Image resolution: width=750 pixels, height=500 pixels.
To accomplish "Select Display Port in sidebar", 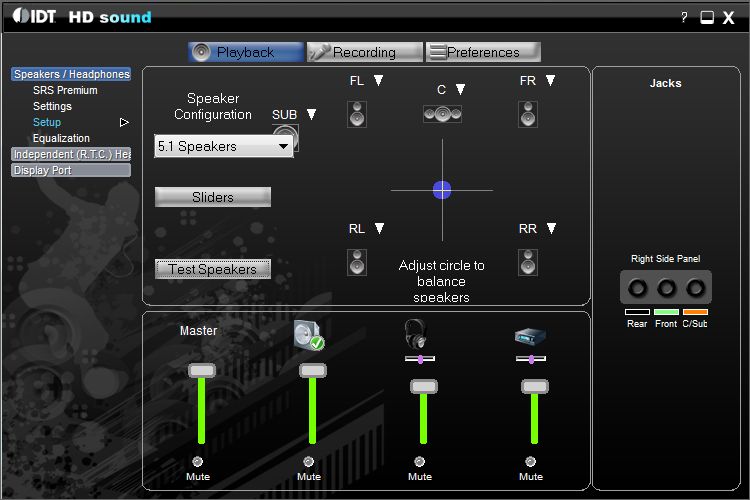I will click(x=71, y=170).
